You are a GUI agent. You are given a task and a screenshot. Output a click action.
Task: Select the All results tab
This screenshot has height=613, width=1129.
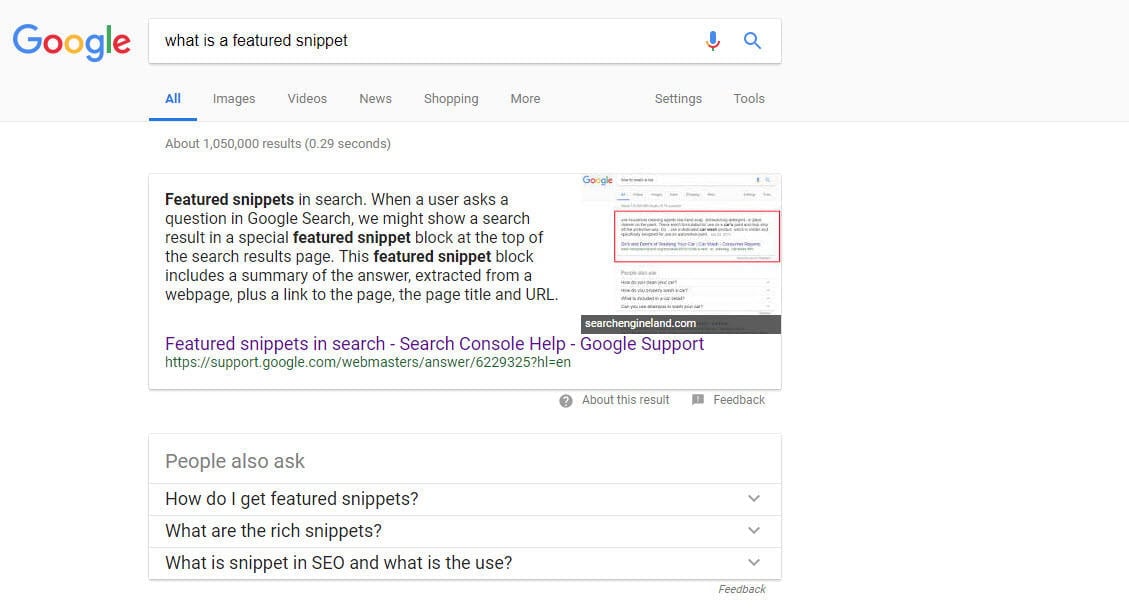(x=173, y=99)
